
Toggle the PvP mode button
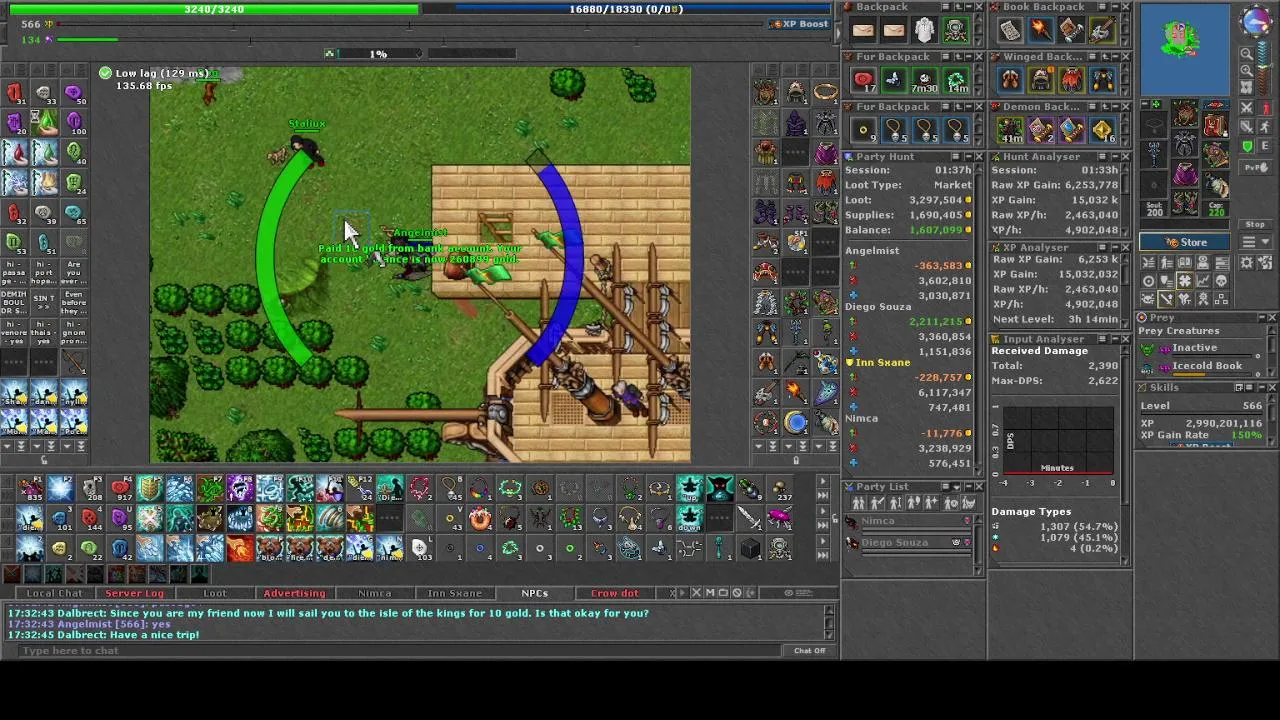pyautogui.click(x=1256, y=167)
